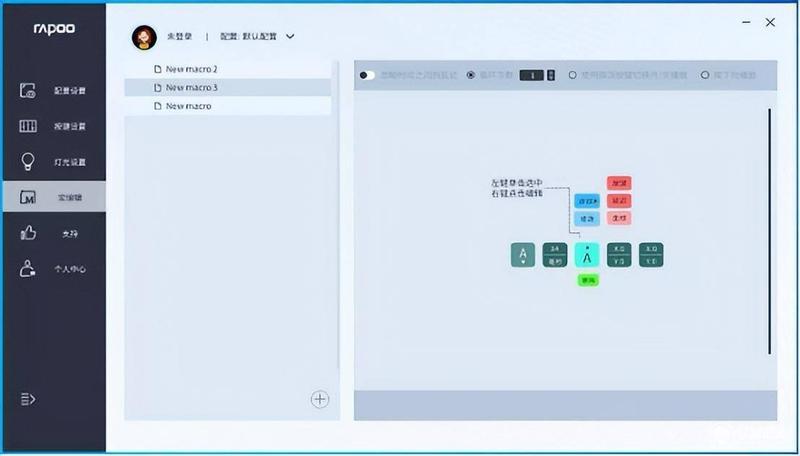Click the light pink button above macro sequence
The image size is (800, 456).
click(x=619, y=218)
